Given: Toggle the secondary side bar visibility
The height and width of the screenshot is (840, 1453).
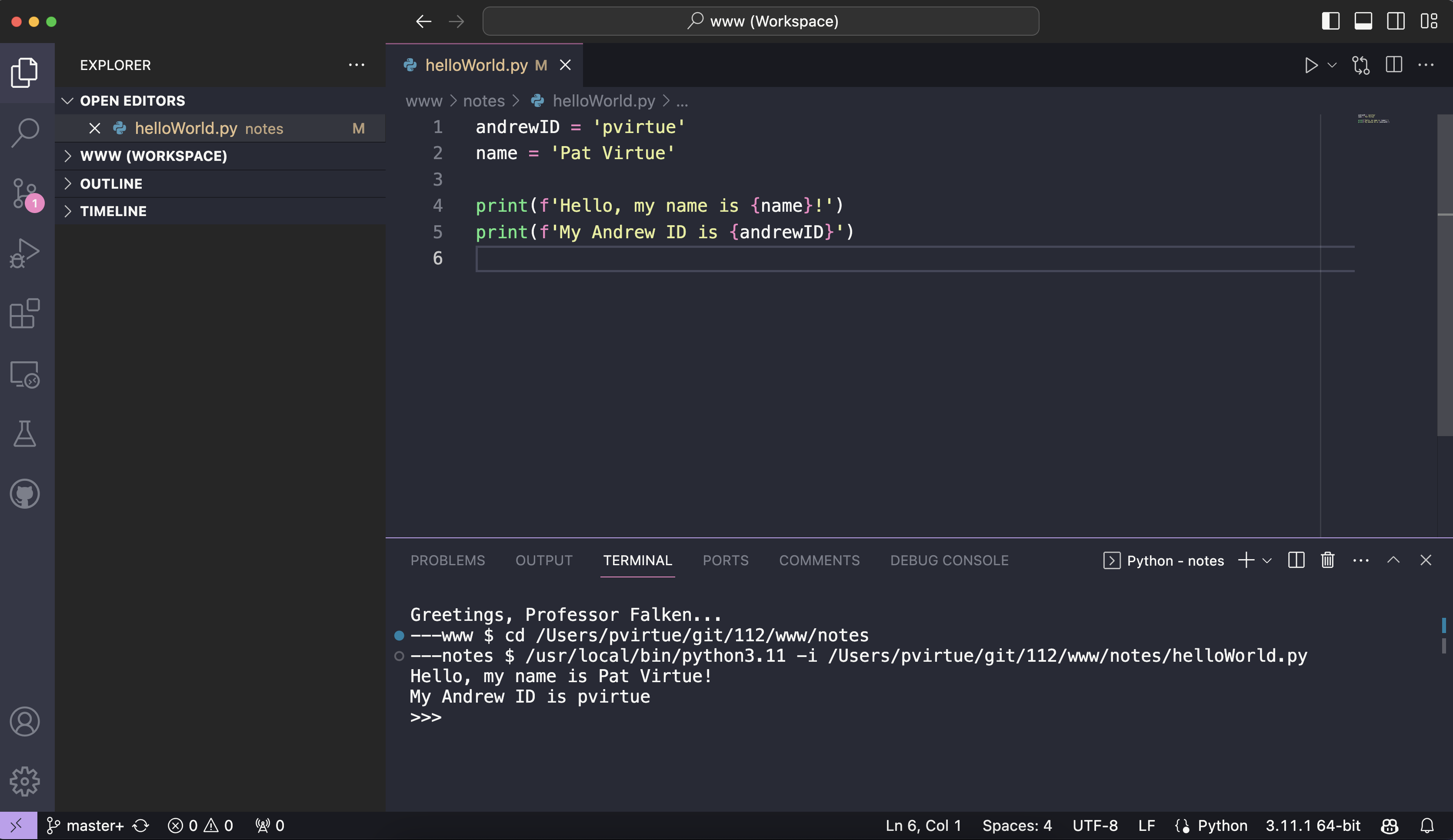Looking at the screenshot, I should 1396,21.
